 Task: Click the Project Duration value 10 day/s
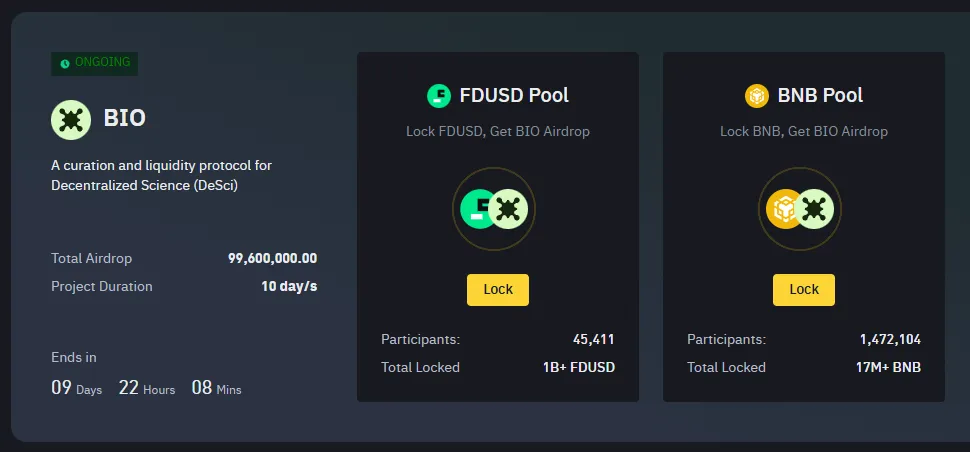(289, 286)
